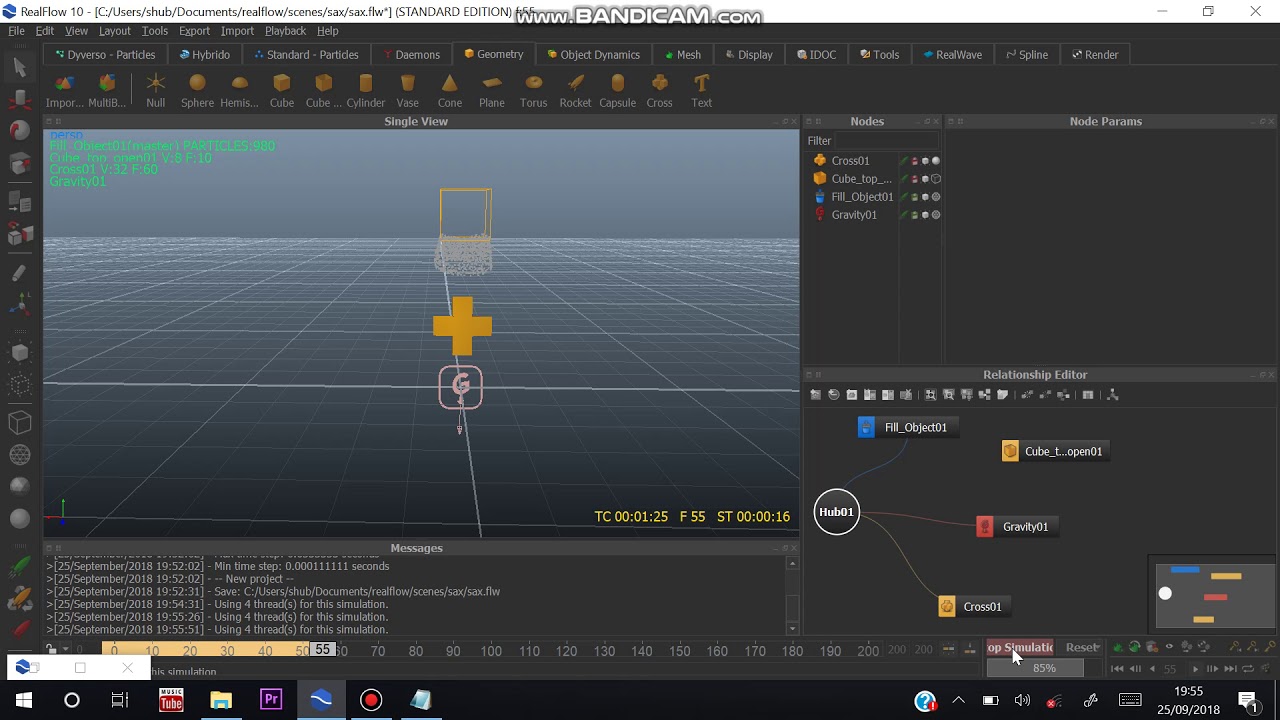The image size is (1280, 720).
Task: Select the Gravity01 node in Relationship Editor
Action: point(1016,527)
